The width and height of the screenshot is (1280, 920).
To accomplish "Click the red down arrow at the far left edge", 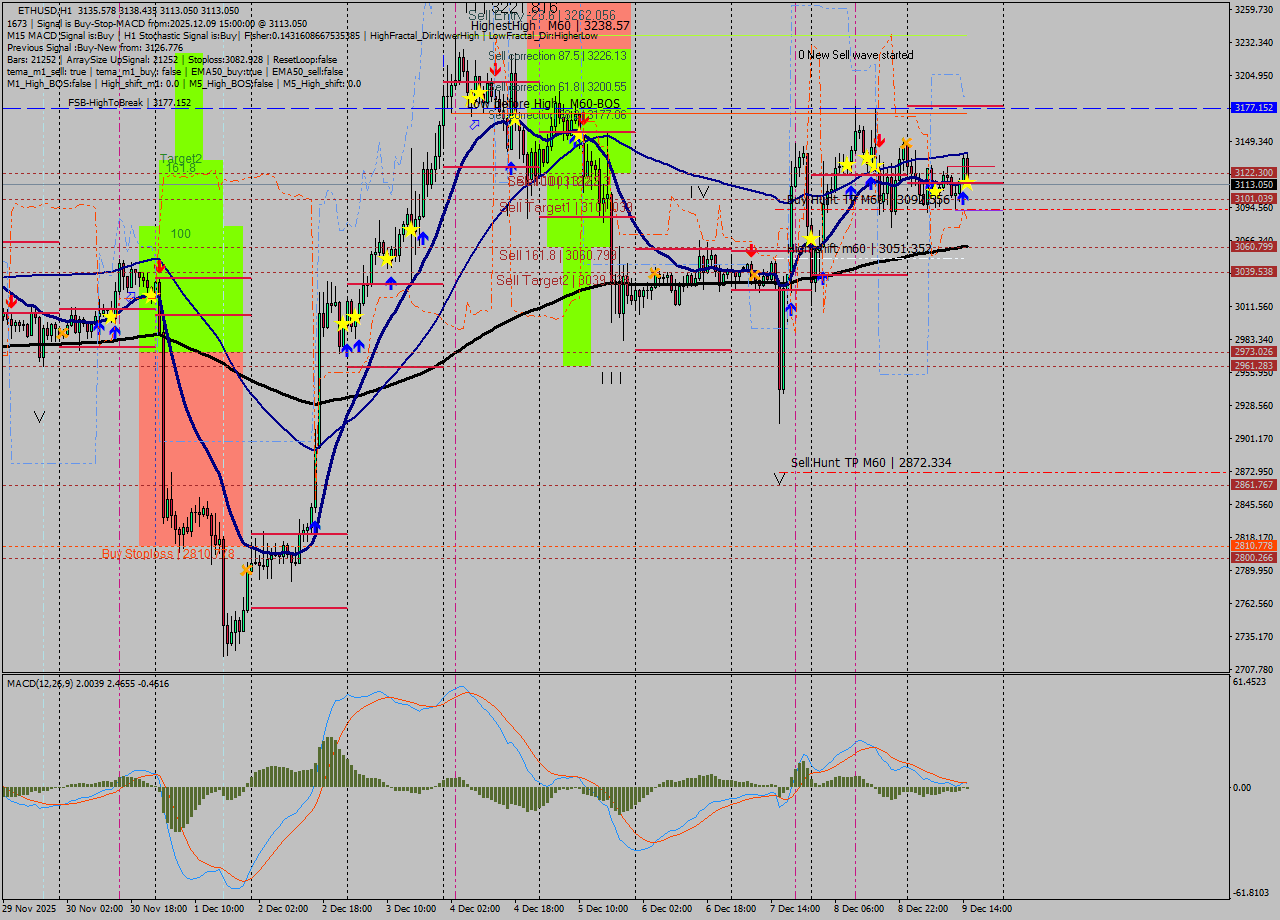I will (x=10, y=298).
